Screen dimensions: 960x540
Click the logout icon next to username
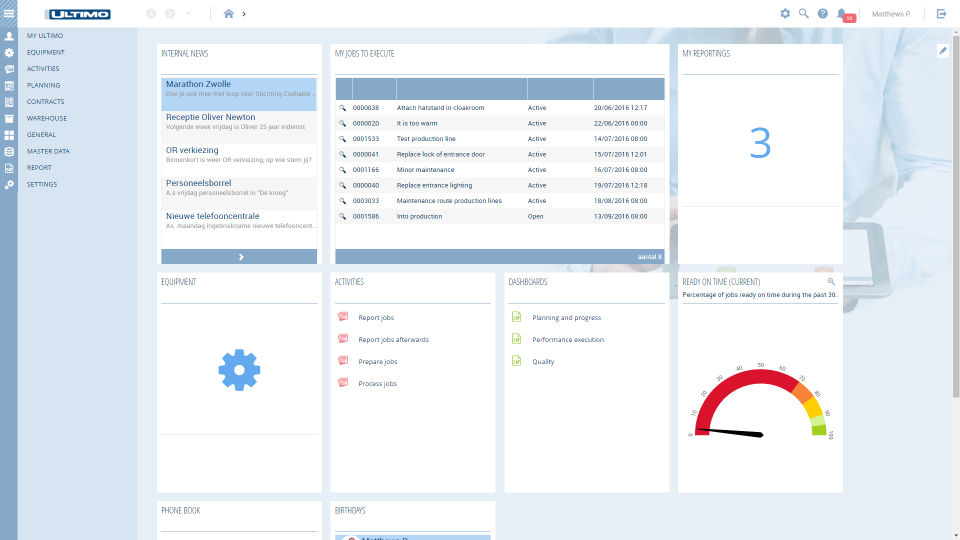[941, 14]
